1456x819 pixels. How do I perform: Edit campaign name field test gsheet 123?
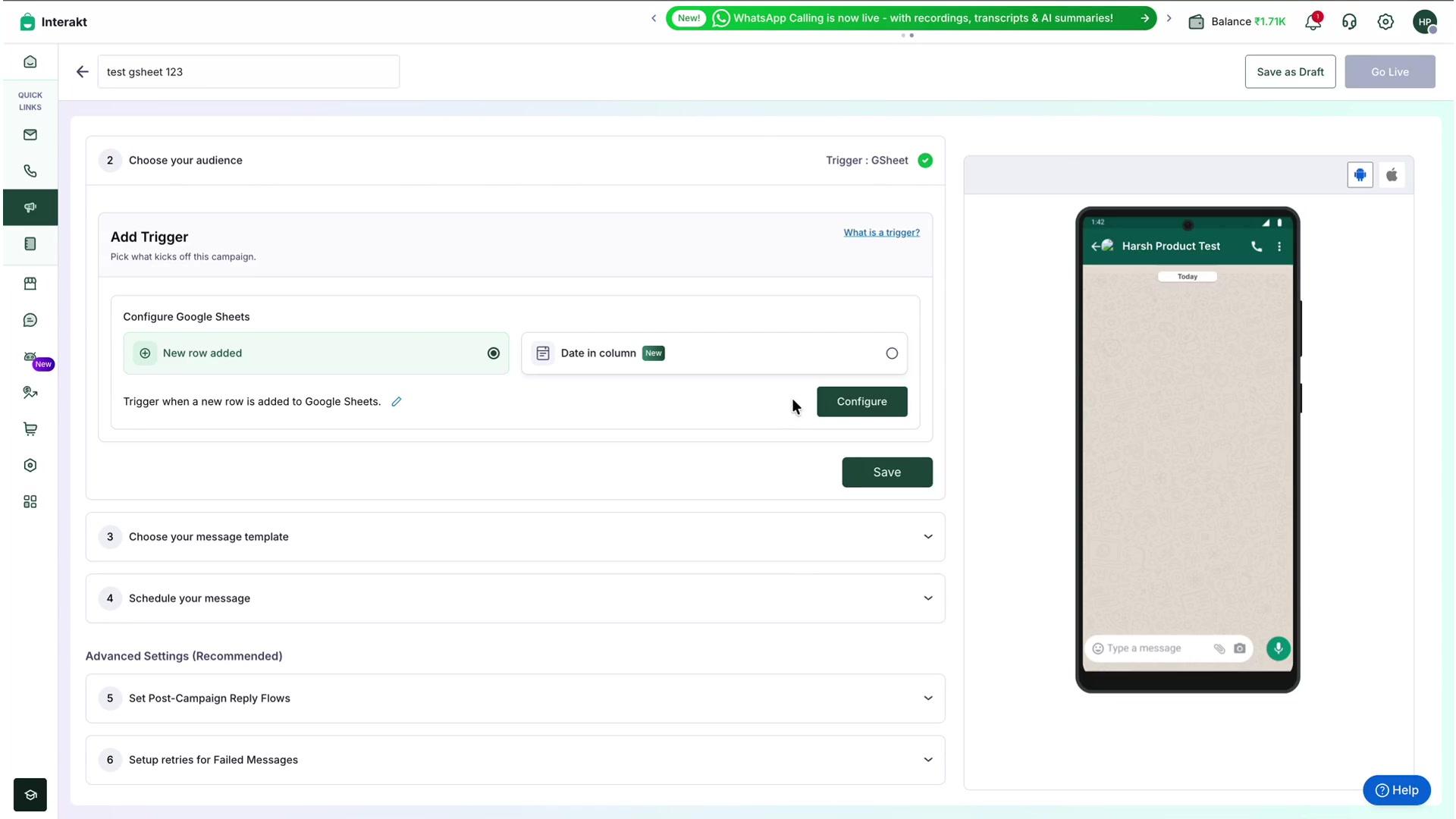coord(249,72)
